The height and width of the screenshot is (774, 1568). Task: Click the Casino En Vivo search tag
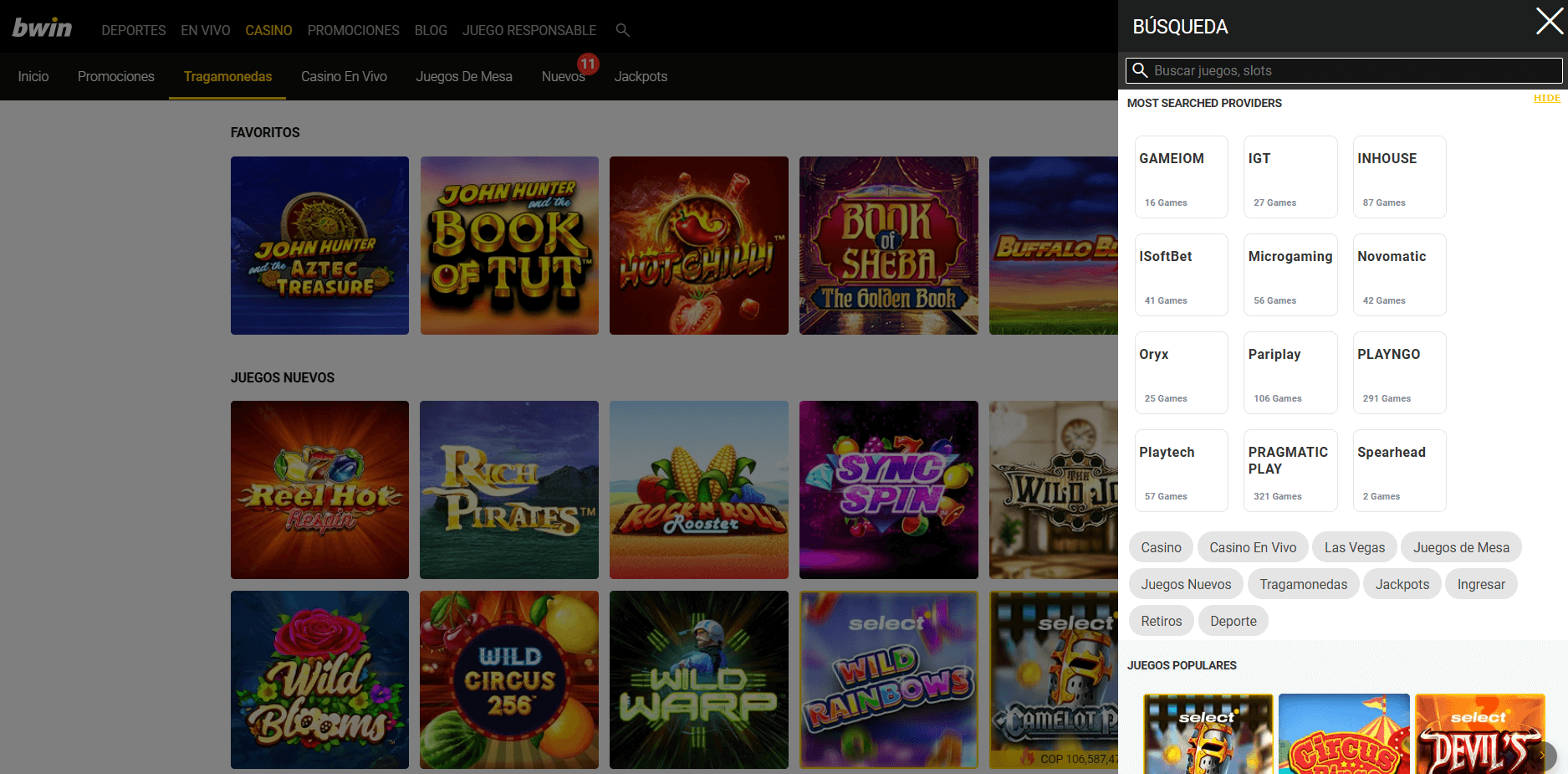coord(1253,547)
